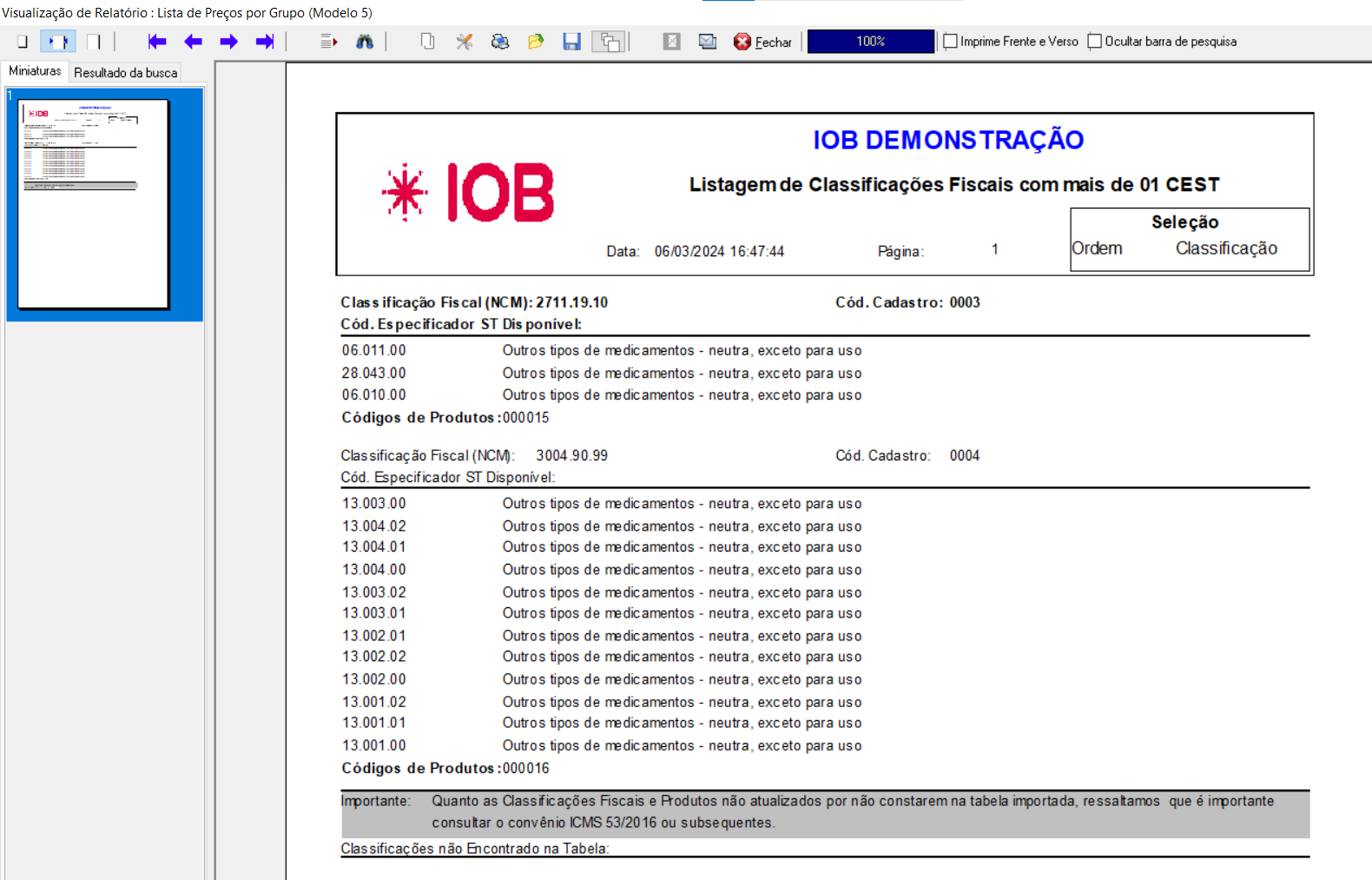Open file using the folder icon
Screen dimensions: 1372x880
536,42
